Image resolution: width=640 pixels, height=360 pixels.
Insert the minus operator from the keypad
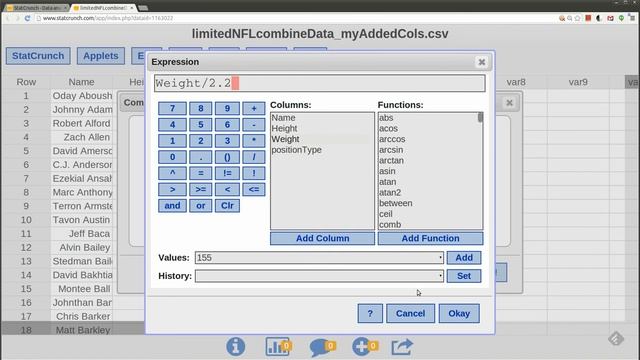(x=253, y=124)
